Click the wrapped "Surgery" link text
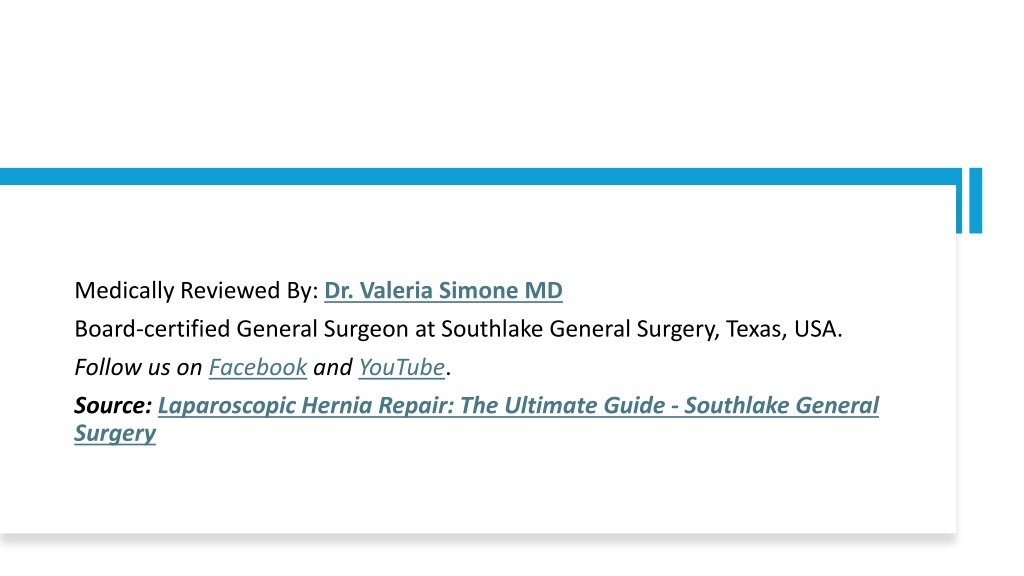Viewport: 1024px width, 576px height. click(115, 433)
